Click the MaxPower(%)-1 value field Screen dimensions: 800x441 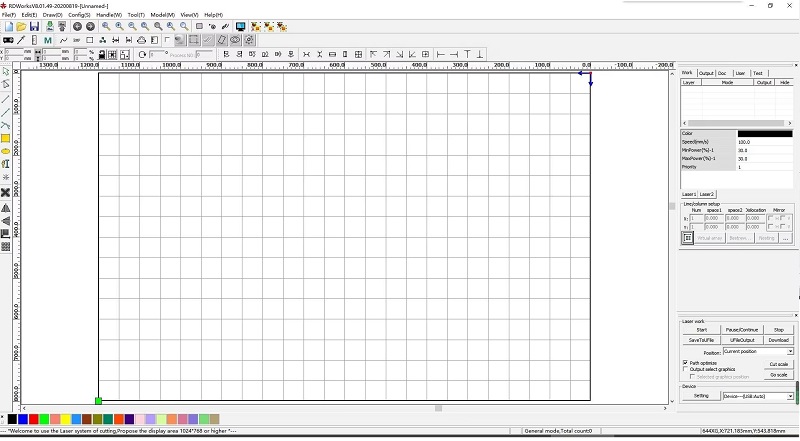765,159
